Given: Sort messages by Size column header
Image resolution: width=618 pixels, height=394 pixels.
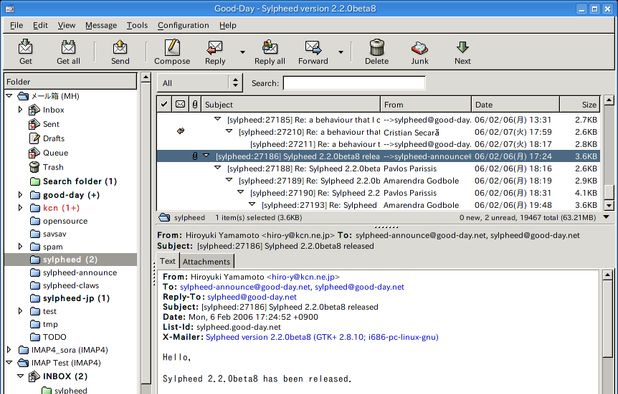Looking at the screenshot, I should (x=580, y=104).
